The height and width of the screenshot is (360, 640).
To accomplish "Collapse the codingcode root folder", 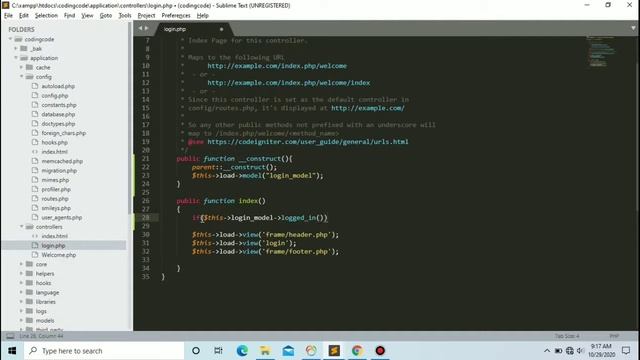I will 11,39.
